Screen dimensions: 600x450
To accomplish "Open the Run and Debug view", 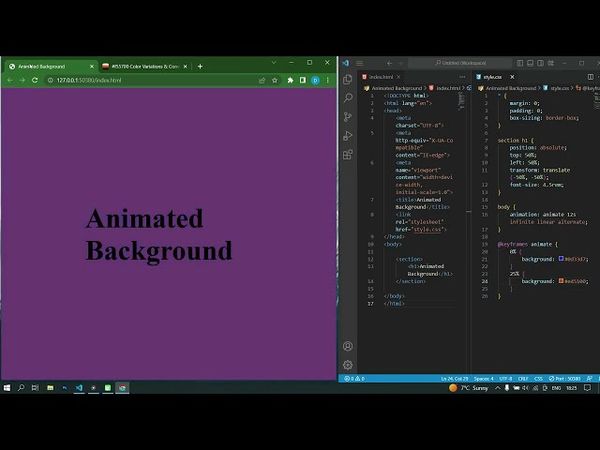I will [x=348, y=135].
